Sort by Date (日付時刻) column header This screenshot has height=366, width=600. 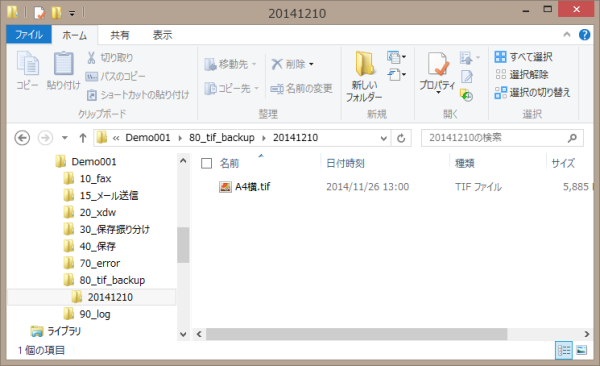coord(346,163)
